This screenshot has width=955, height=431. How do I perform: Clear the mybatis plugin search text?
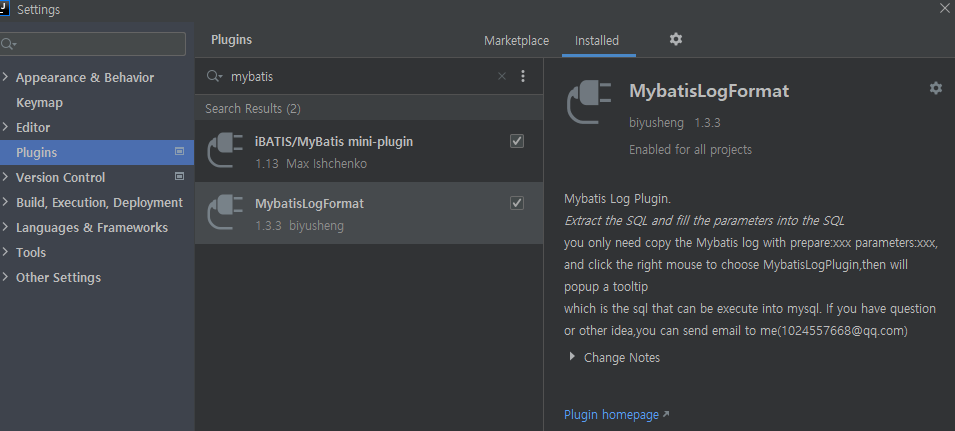(502, 76)
